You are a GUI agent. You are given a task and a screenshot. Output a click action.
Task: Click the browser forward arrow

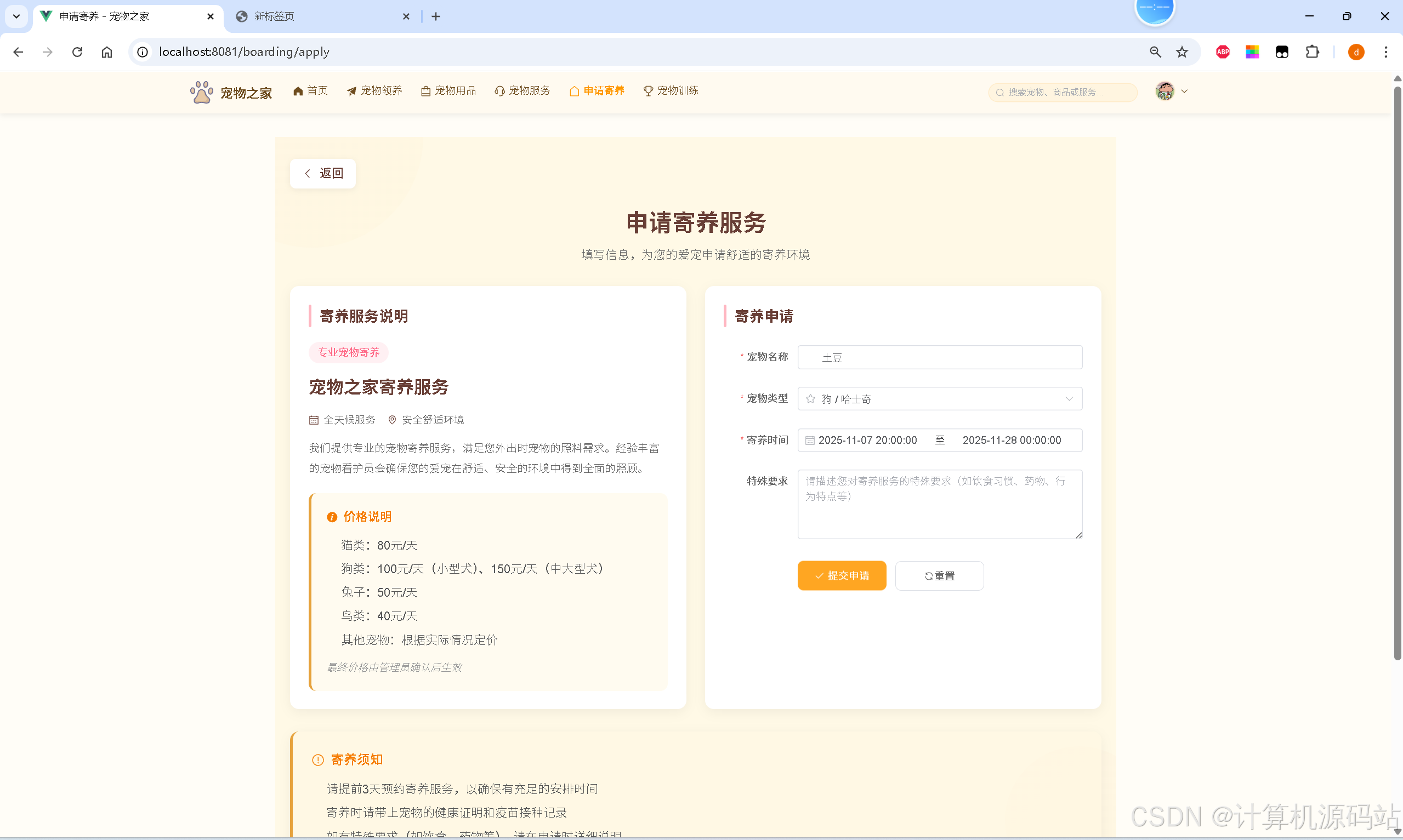pos(48,52)
